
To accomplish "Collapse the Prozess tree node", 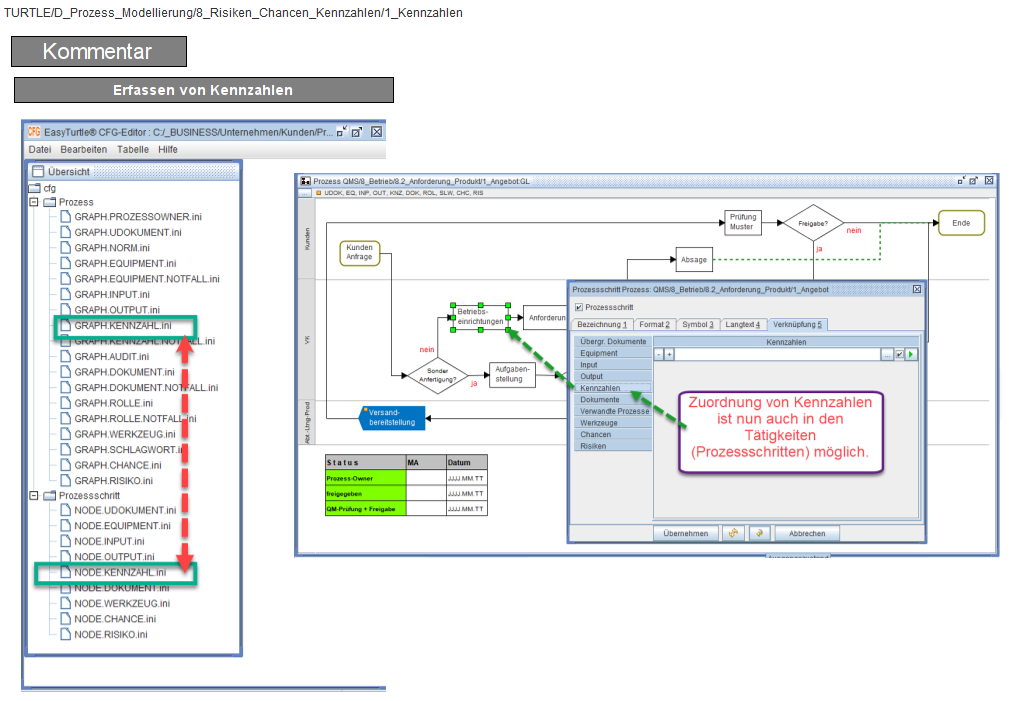I will [33, 202].
